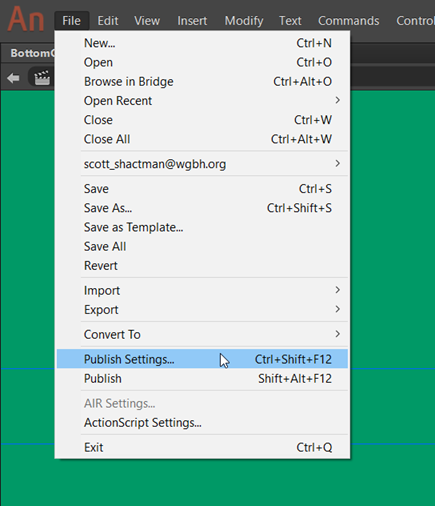Viewport: 435px width, 506px height.
Task: Select Save as Template option
Action: tap(202, 227)
